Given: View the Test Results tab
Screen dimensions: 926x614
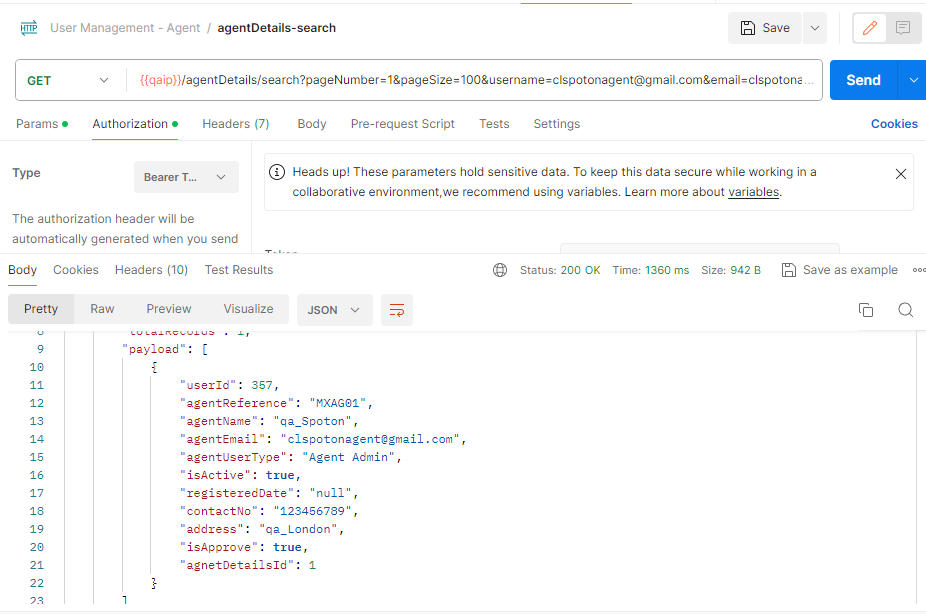Looking at the screenshot, I should click(x=239, y=270).
